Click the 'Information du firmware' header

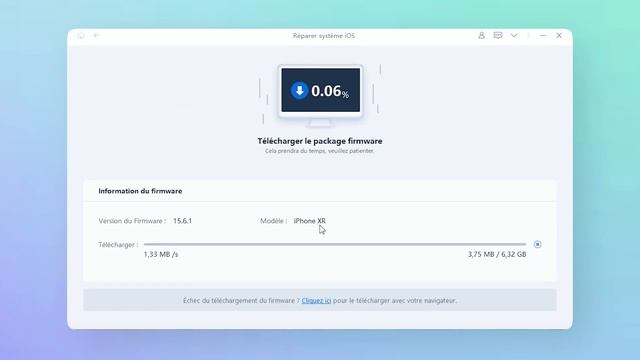coord(140,191)
